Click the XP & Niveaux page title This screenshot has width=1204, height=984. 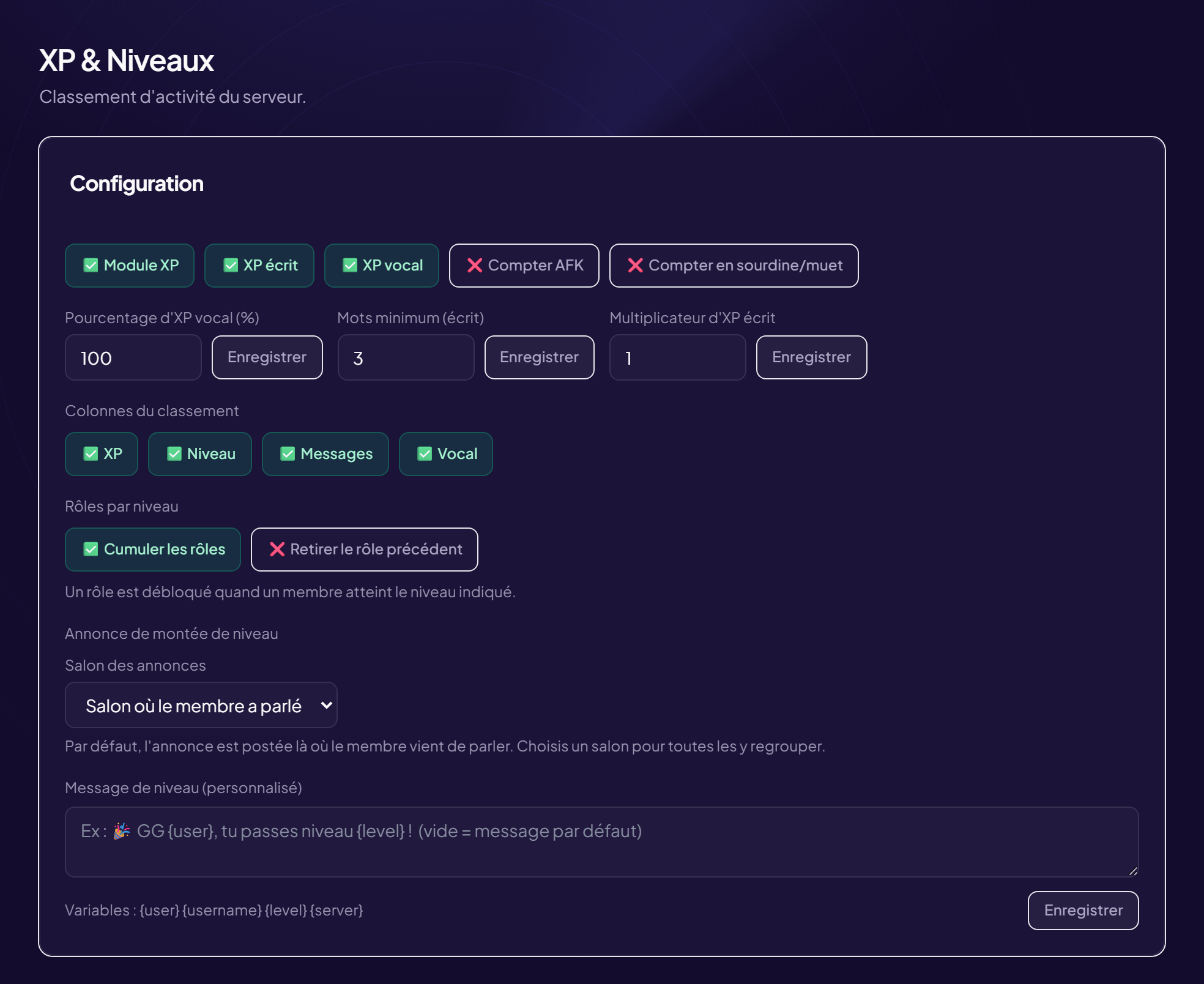[127, 61]
